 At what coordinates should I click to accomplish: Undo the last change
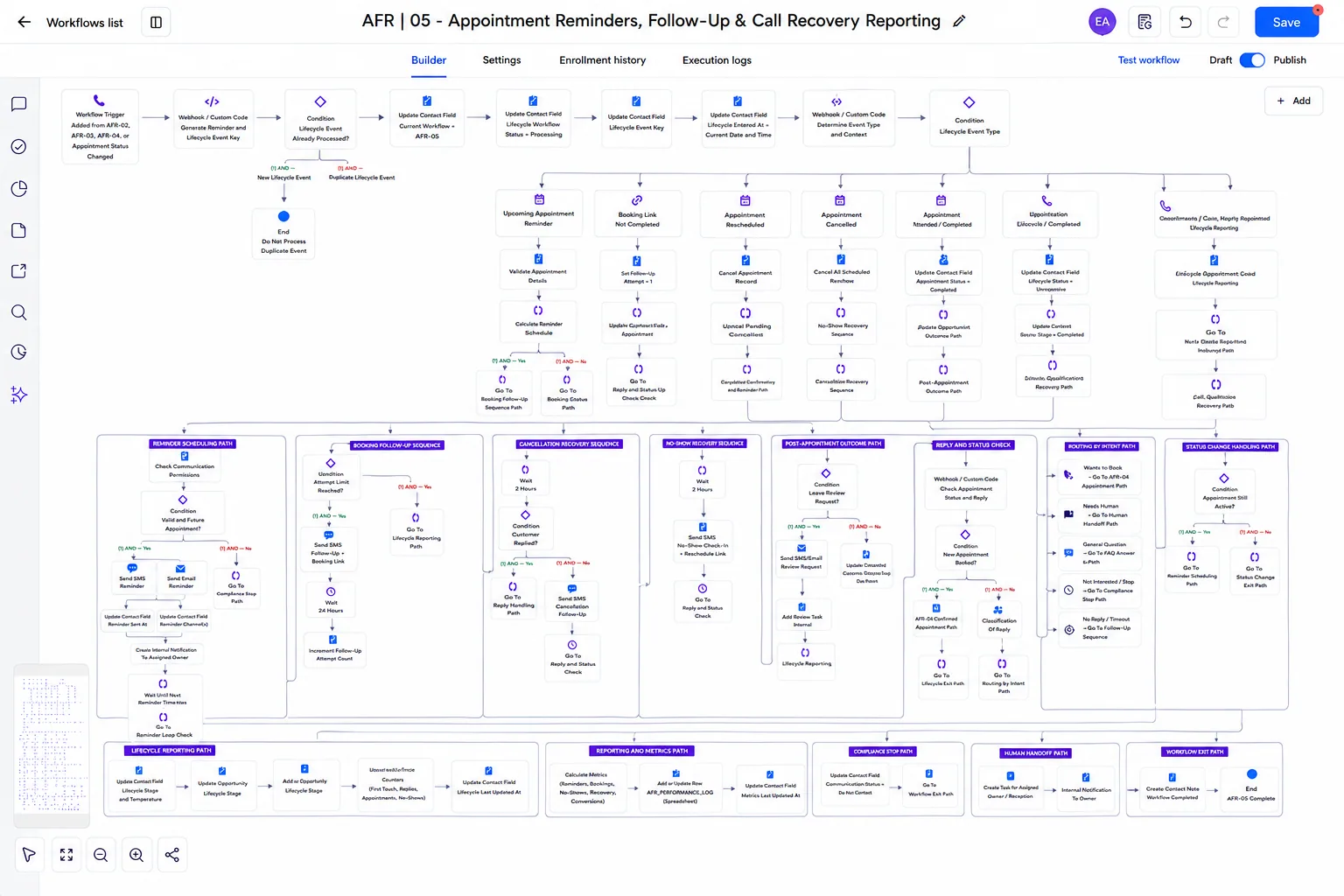[x=1186, y=22]
